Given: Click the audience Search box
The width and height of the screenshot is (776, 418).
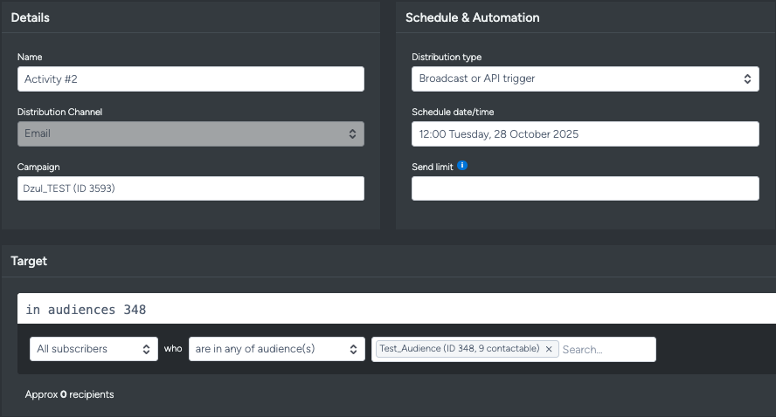Looking at the screenshot, I should click(605, 349).
